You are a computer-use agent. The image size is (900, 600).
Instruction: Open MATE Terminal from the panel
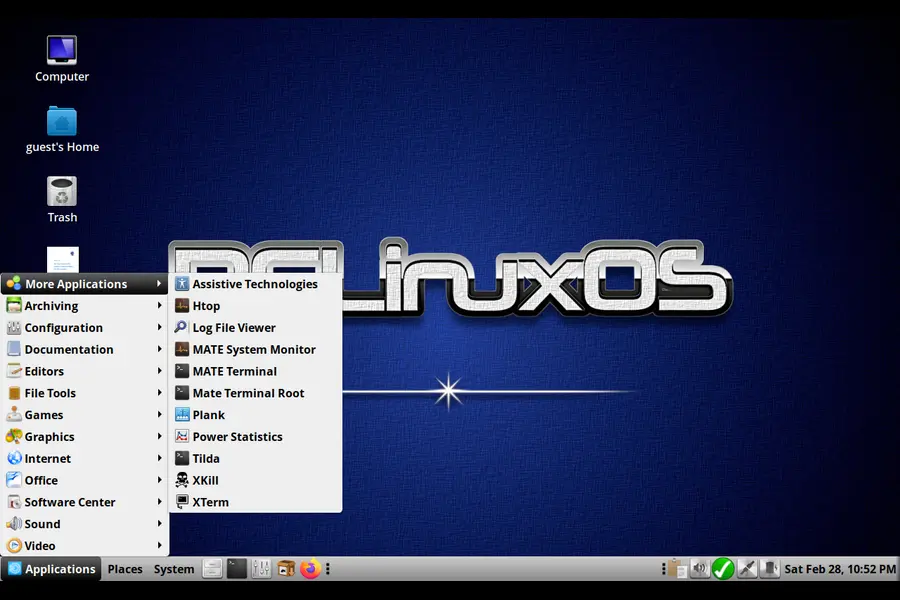pos(236,568)
